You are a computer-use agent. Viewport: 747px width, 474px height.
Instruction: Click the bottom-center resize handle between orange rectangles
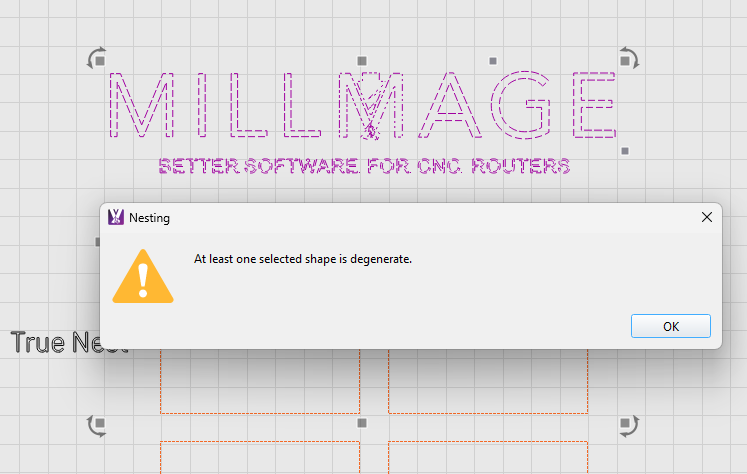tap(362, 423)
